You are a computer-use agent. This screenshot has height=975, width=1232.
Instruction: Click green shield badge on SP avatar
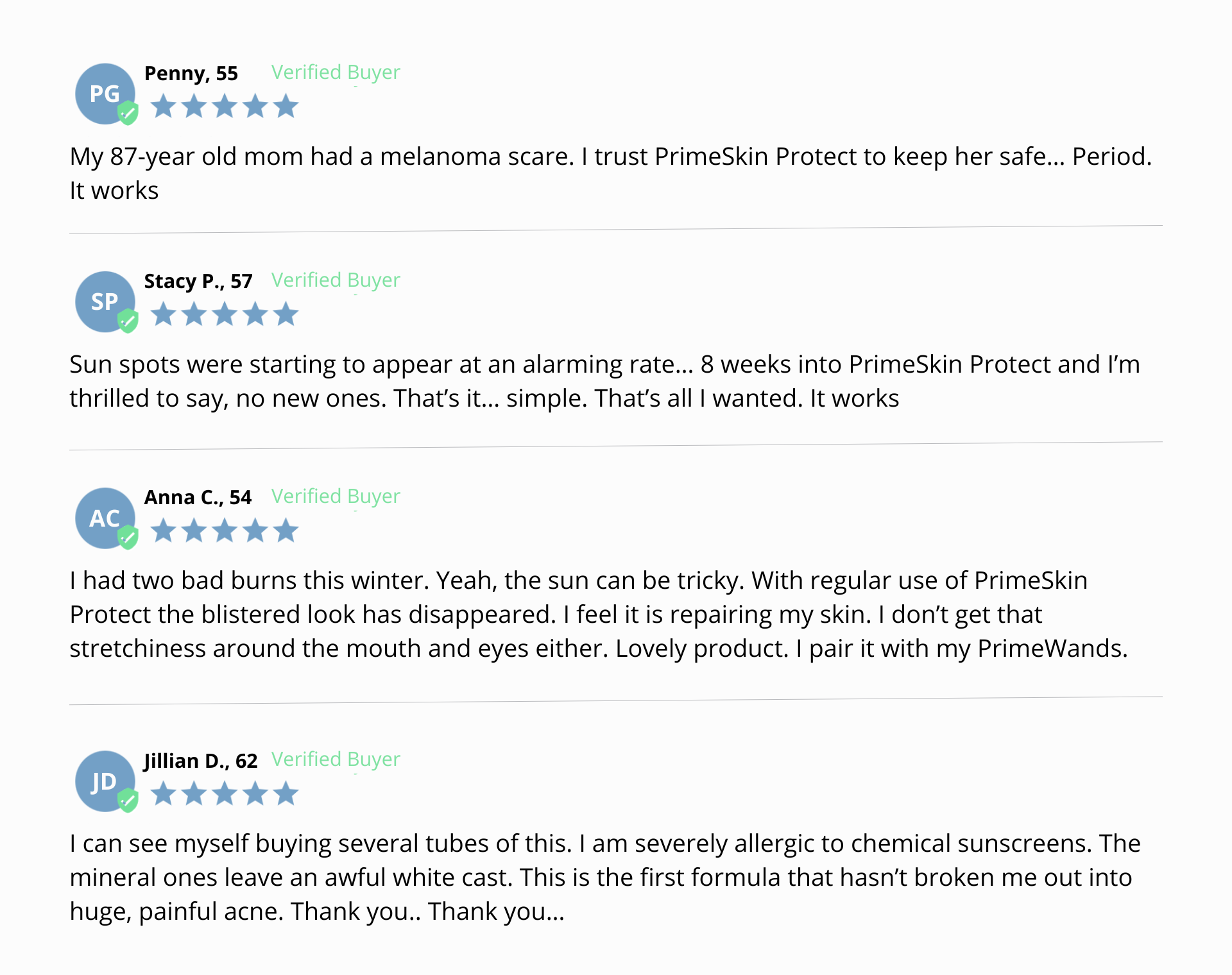coord(128,321)
